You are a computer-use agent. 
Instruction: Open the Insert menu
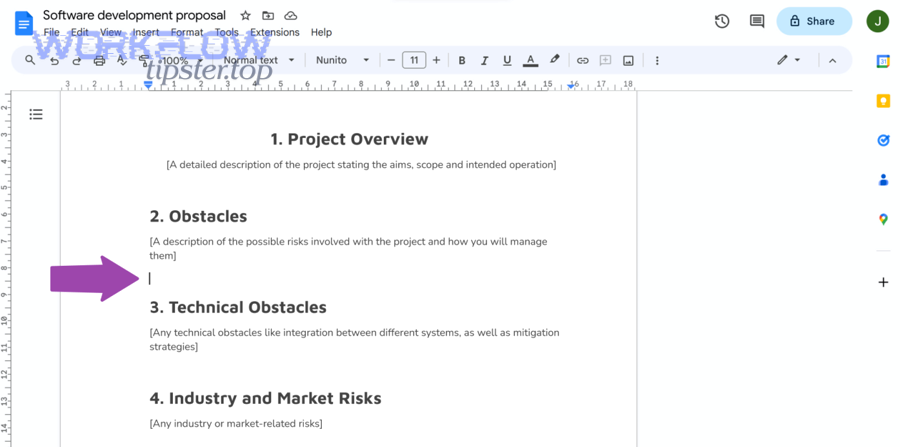(146, 33)
